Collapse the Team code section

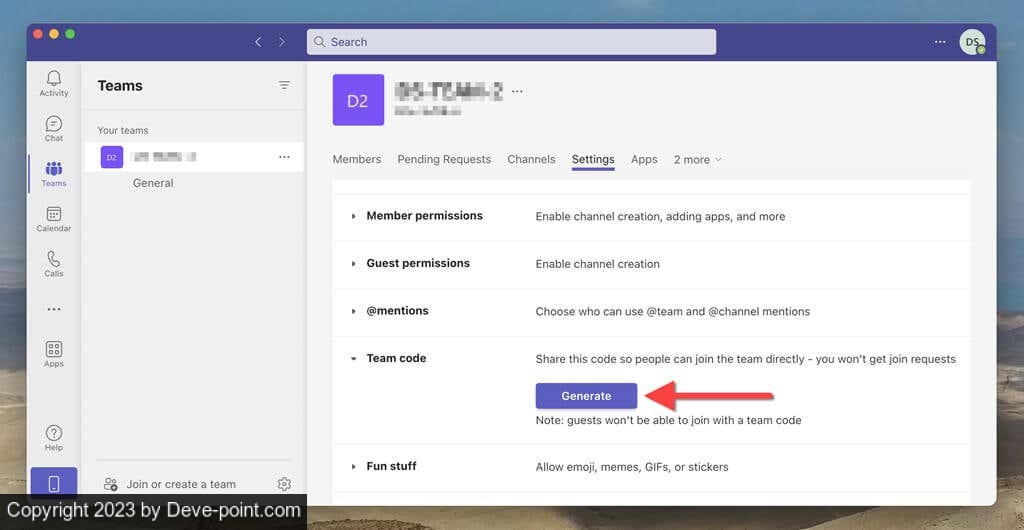(353, 359)
